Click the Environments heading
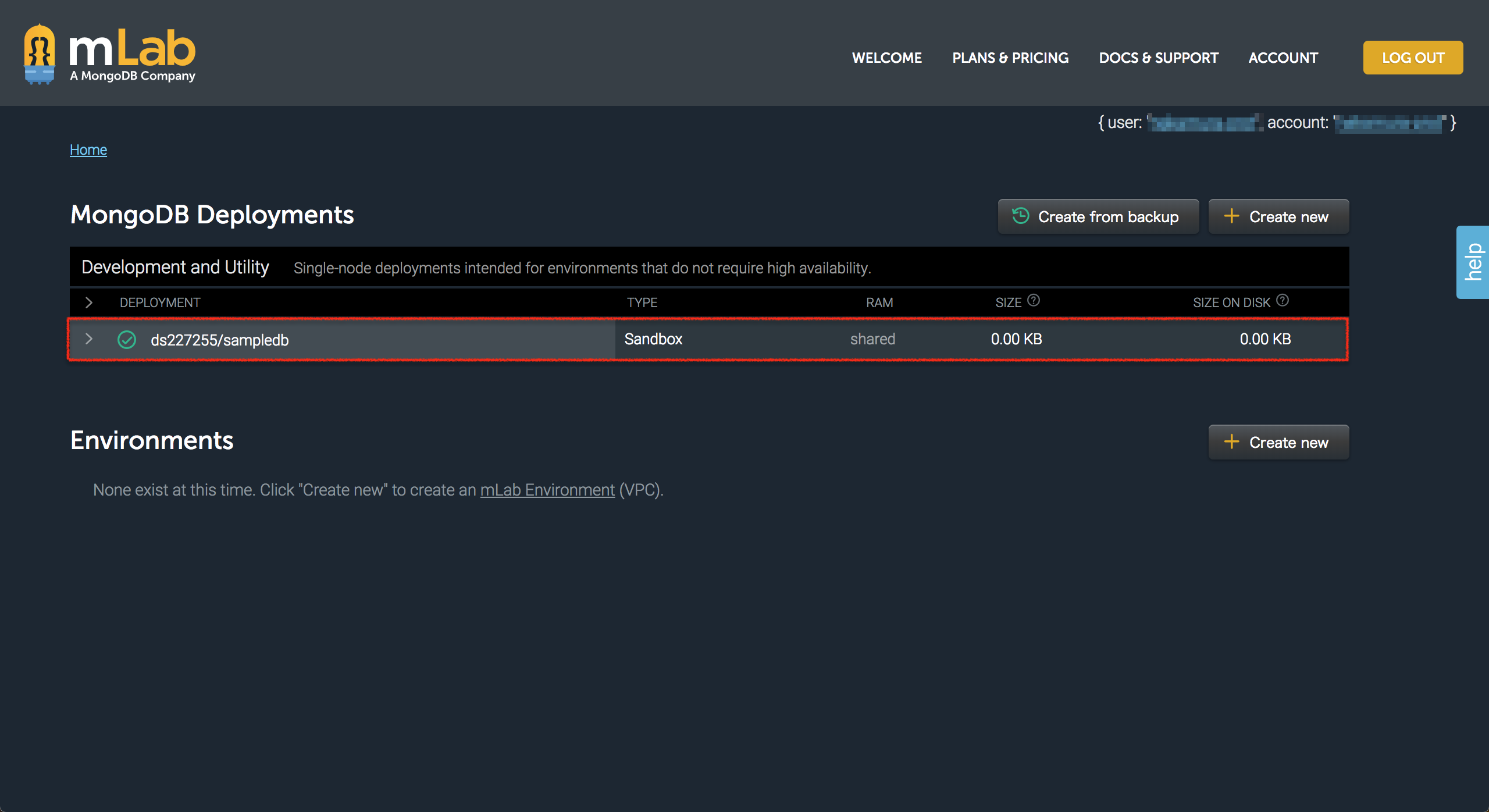Screen dimensions: 1489x812 (152, 440)
